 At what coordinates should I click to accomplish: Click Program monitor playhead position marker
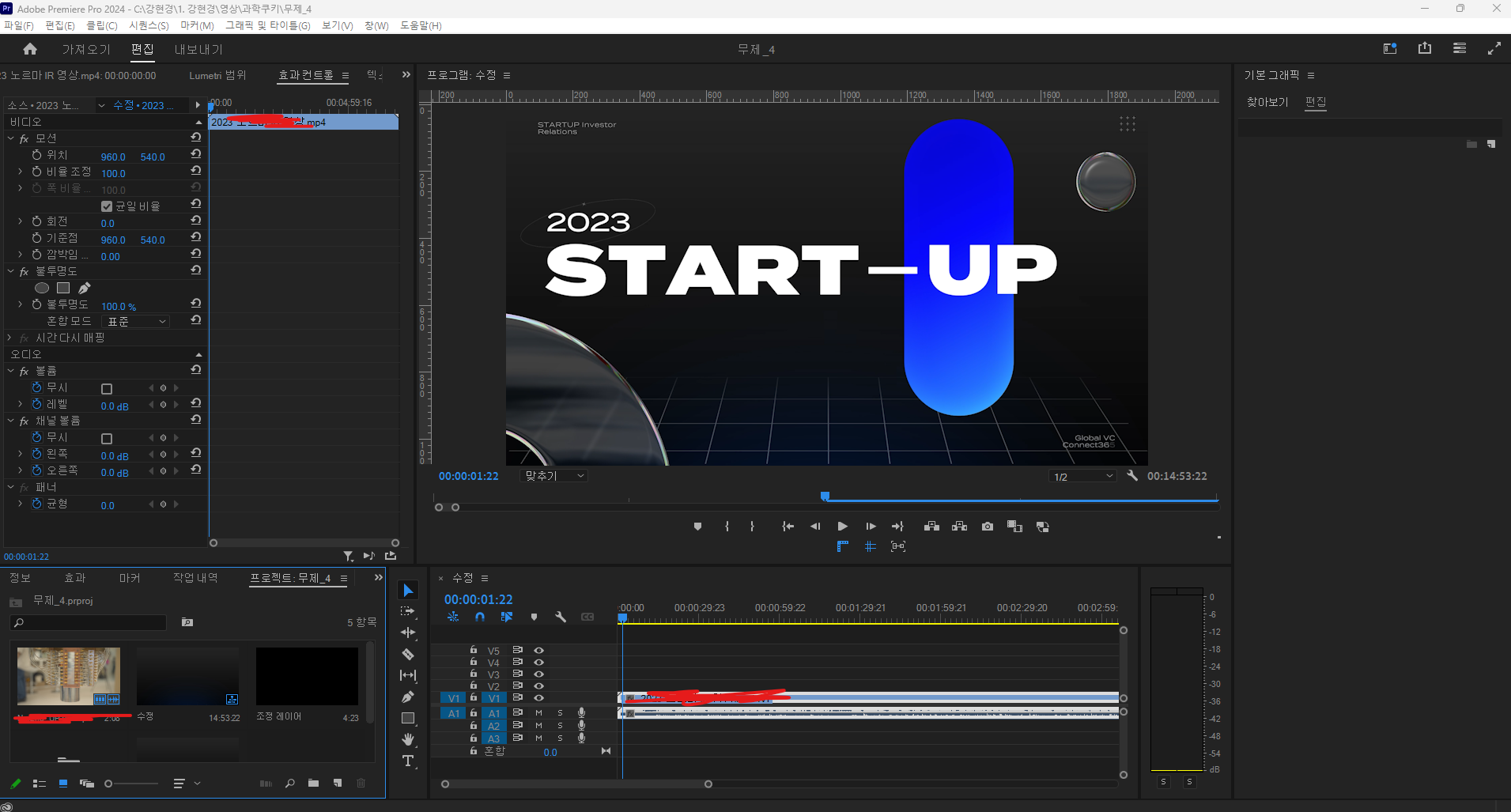[x=825, y=497]
